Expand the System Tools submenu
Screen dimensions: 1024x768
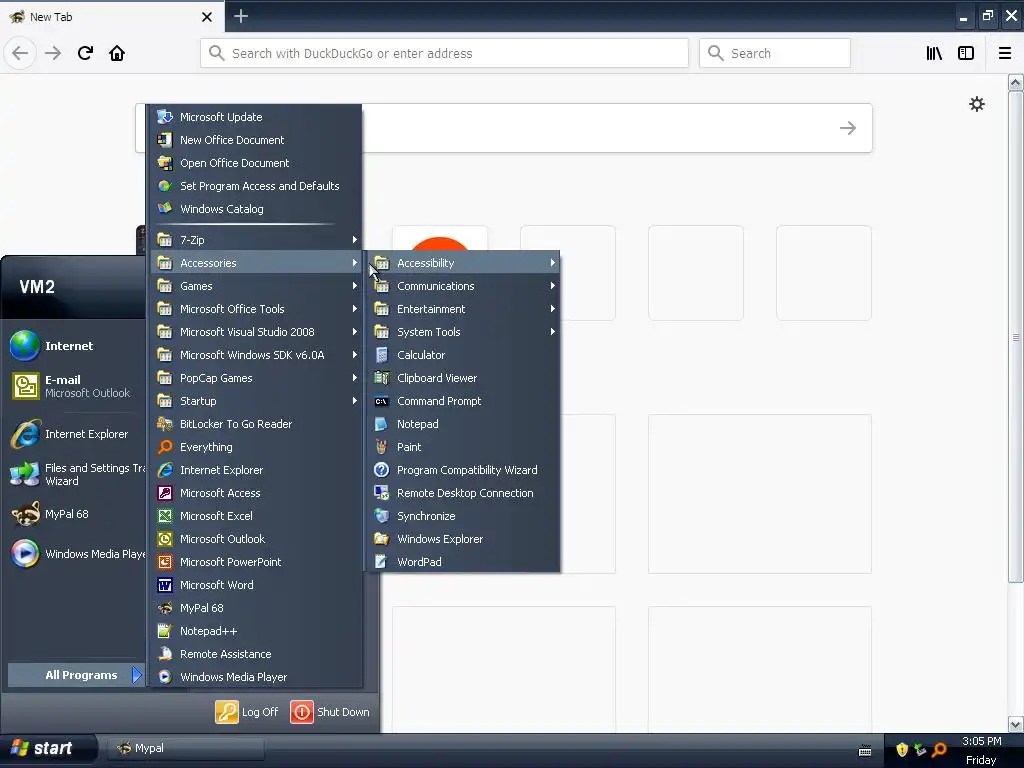tap(464, 332)
